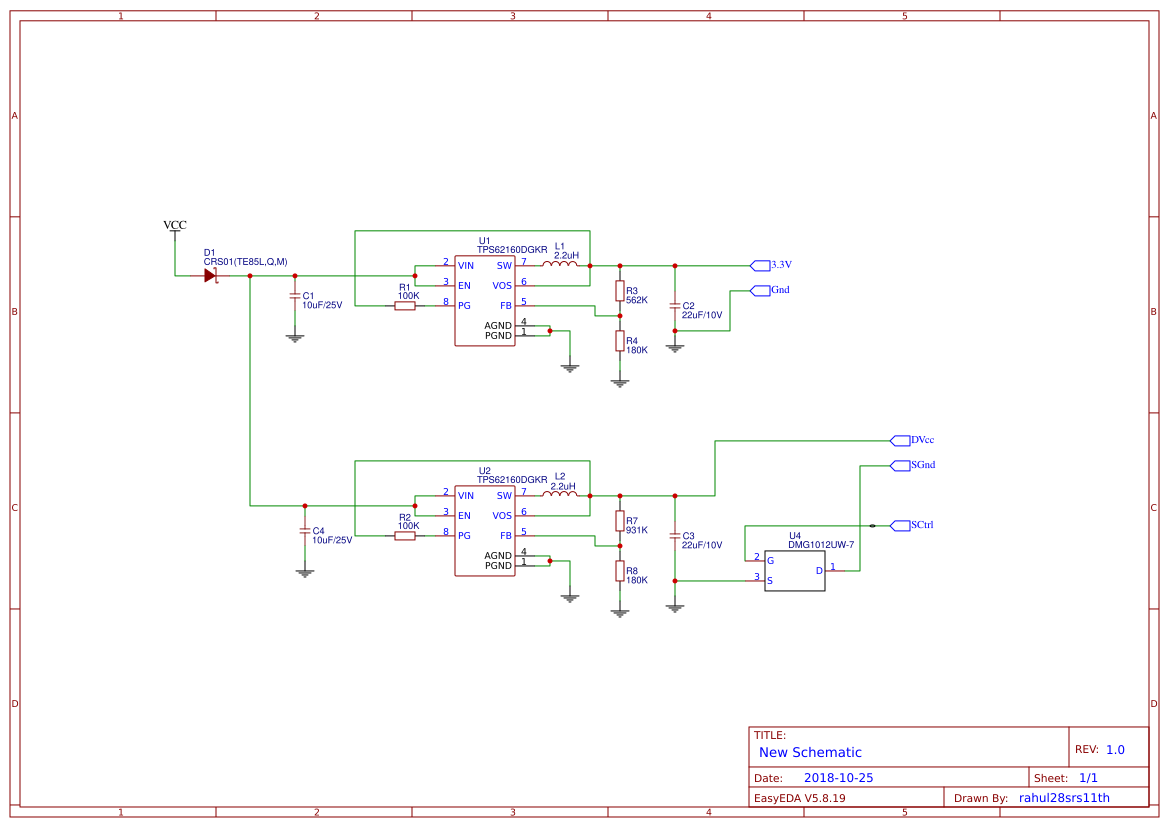Click ground symbol below resistor R4
The height and width of the screenshot is (827, 1169).
[x=620, y=383]
